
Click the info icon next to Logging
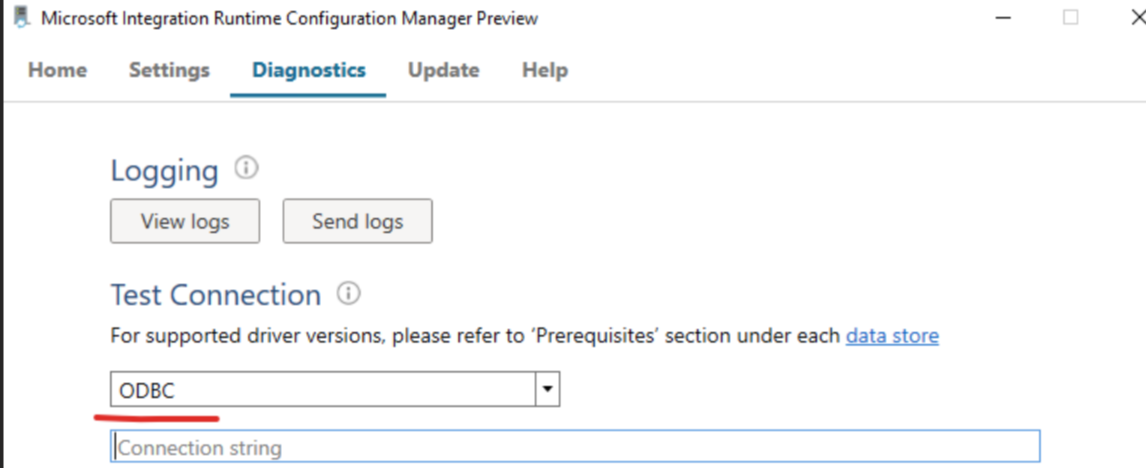tap(246, 169)
